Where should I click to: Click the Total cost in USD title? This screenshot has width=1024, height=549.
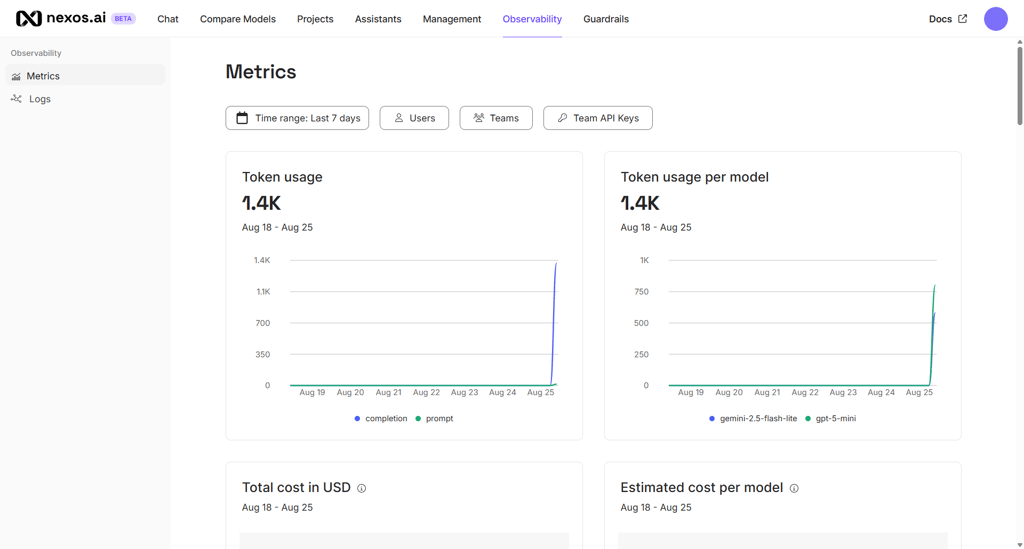296,488
